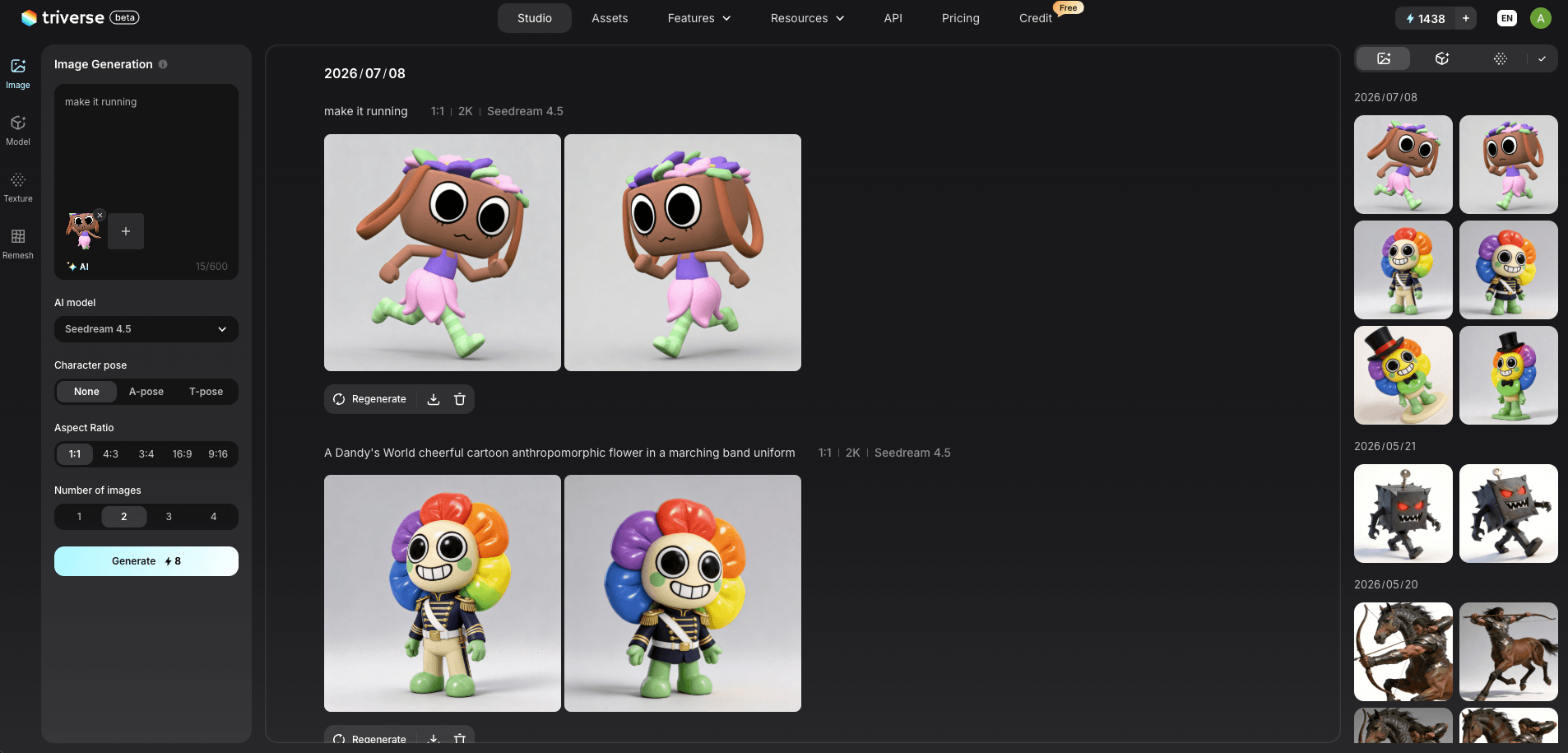Screen dimensions: 1568x753
Task: Add another reference image with plus
Action: tap(126, 231)
